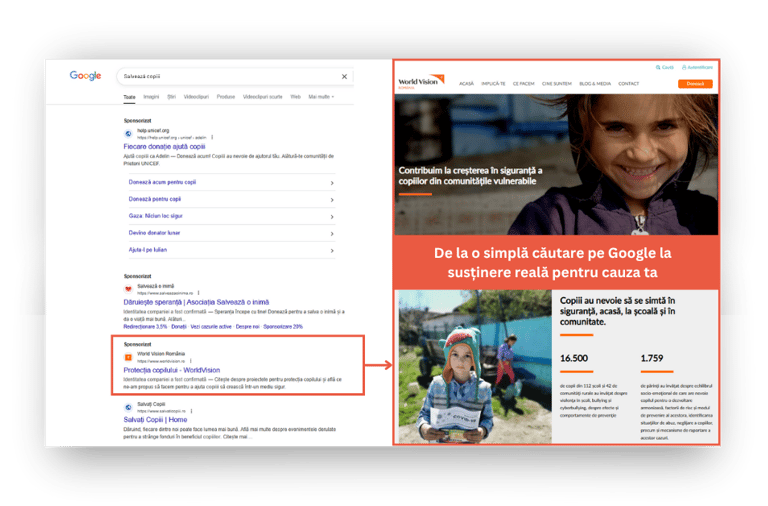Open the 'Salvați Copiii | Home' result
Screen dimensions: 768x506
coord(155,420)
